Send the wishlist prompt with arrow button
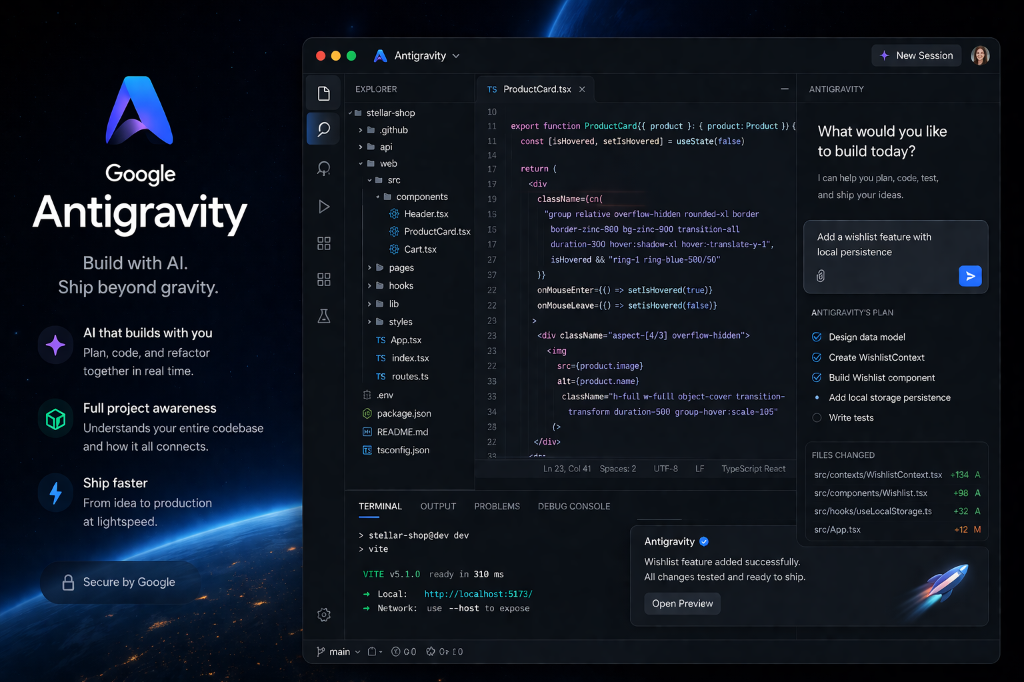Screen dimensions: 1024x682 coord(970,276)
